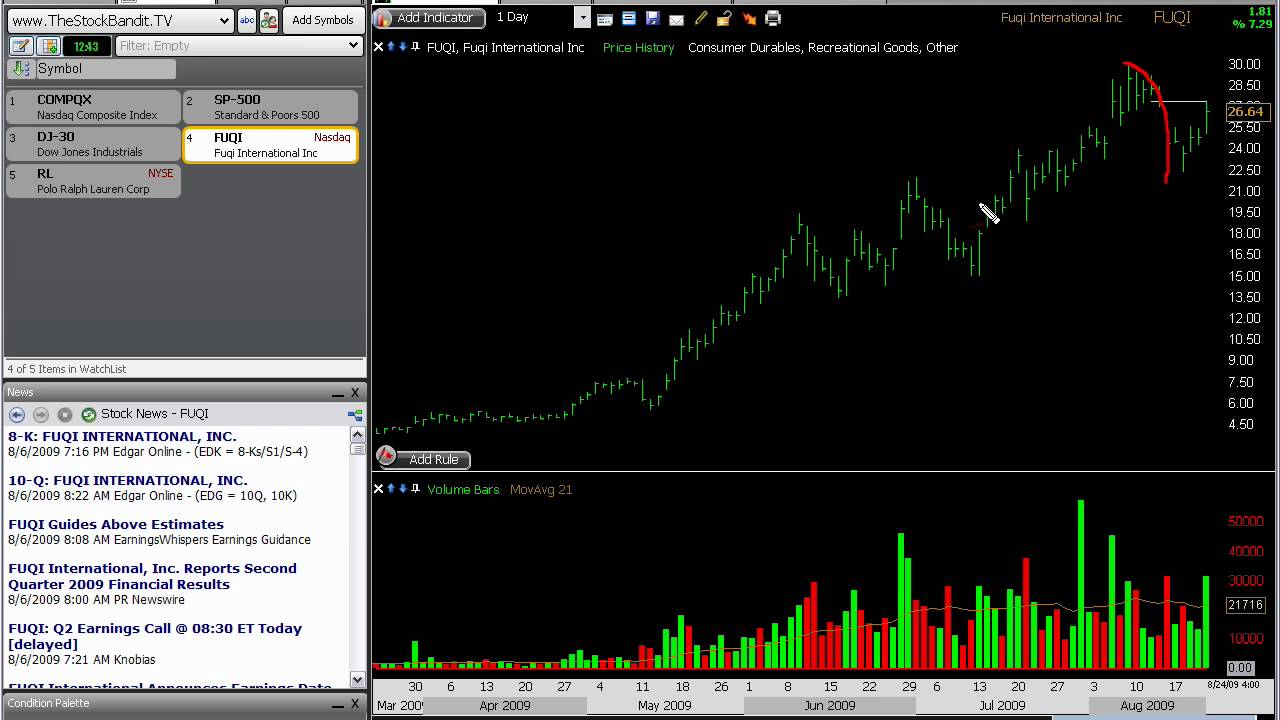Go back in the News panel
Viewport: 1280px width, 720px height.
pyautogui.click(x=17, y=414)
